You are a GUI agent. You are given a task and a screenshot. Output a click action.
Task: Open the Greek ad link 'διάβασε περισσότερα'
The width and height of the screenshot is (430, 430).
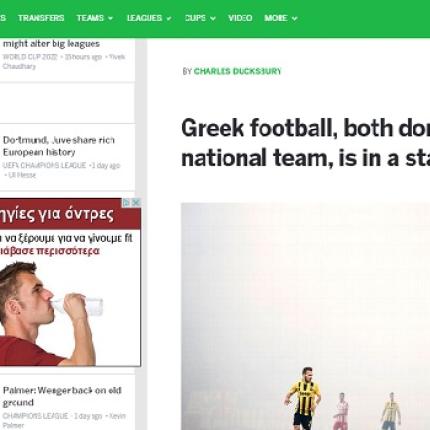49,251
